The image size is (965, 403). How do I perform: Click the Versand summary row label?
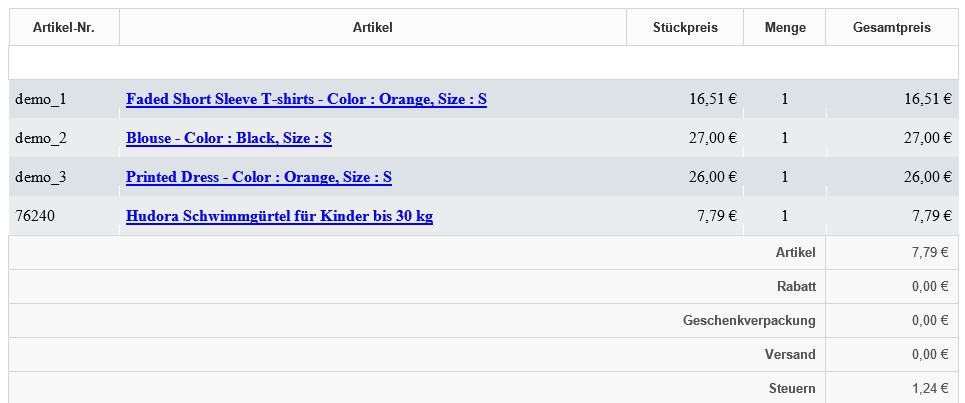coord(790,354)
